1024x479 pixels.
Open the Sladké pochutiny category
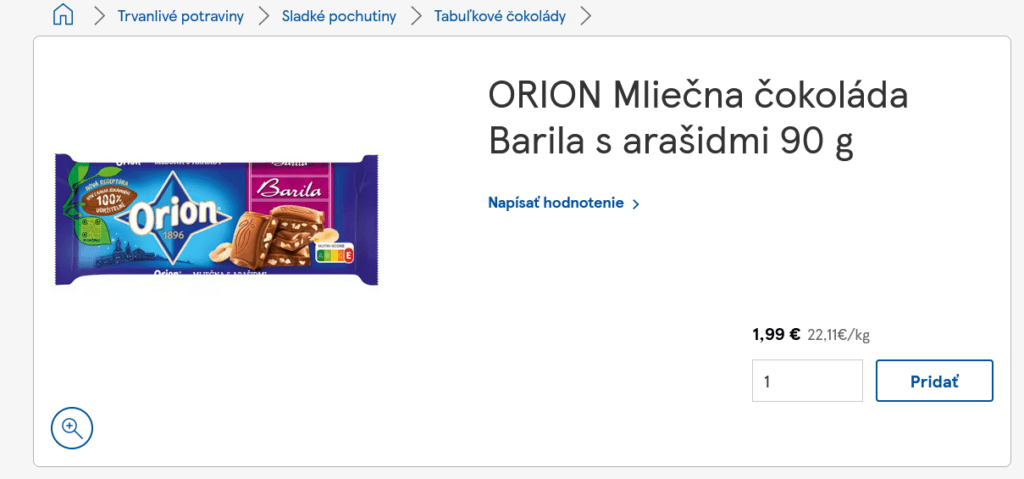339,16
